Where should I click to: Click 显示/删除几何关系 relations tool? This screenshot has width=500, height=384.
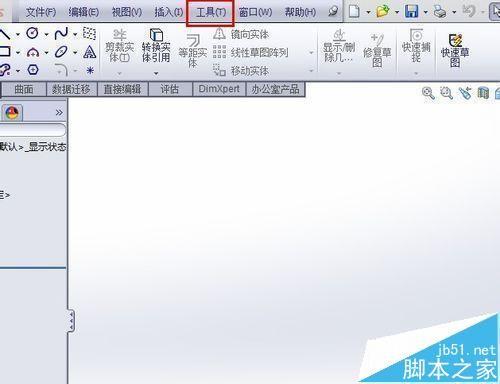click(x=339, y=46)
